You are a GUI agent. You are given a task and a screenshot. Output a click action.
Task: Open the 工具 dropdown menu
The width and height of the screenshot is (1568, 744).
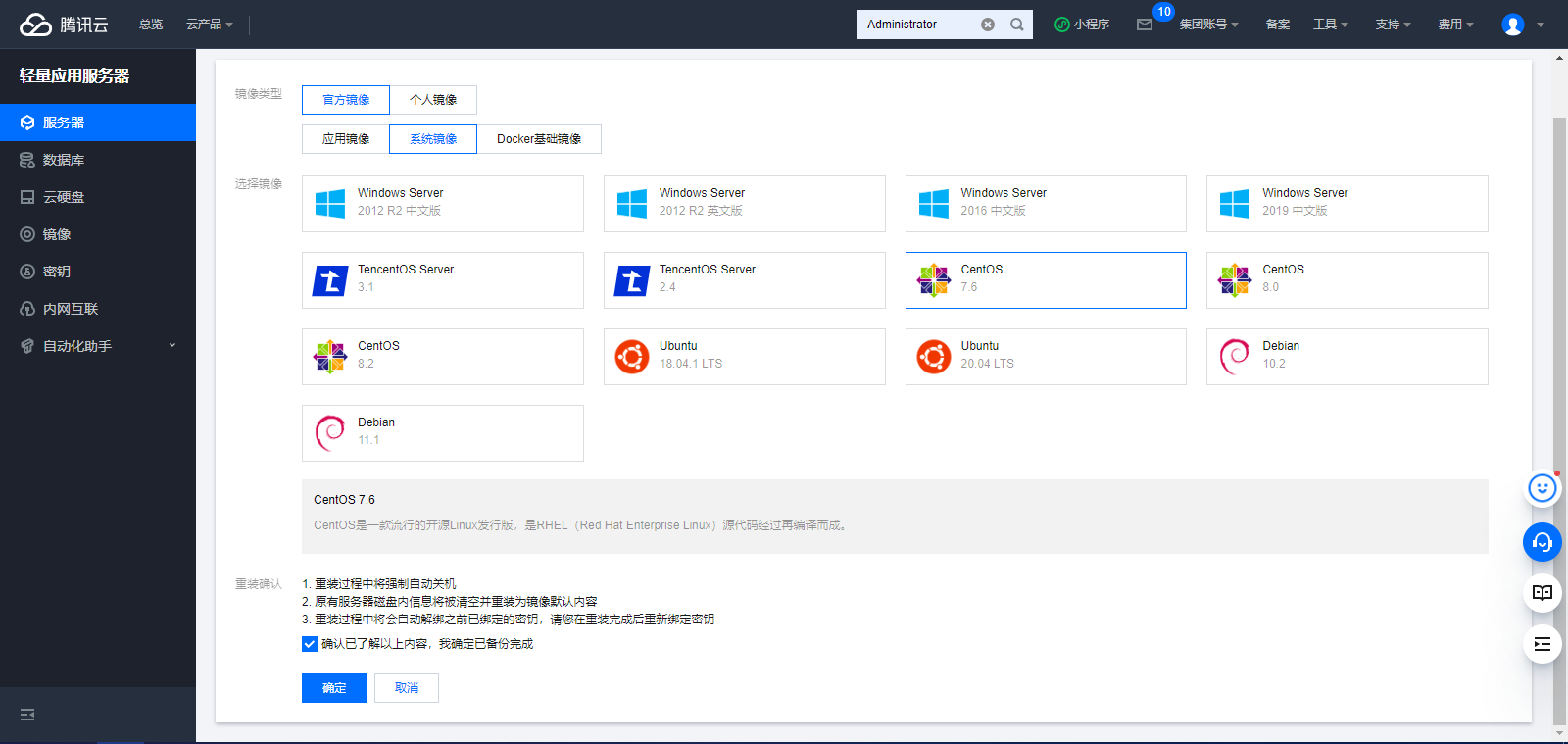point(1331,25)
